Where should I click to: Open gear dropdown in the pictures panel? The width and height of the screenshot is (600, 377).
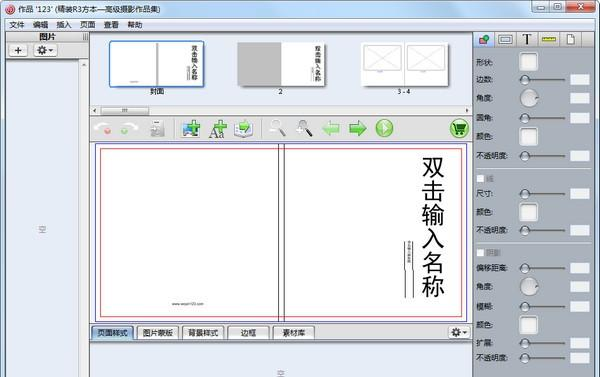click(45, 50)
